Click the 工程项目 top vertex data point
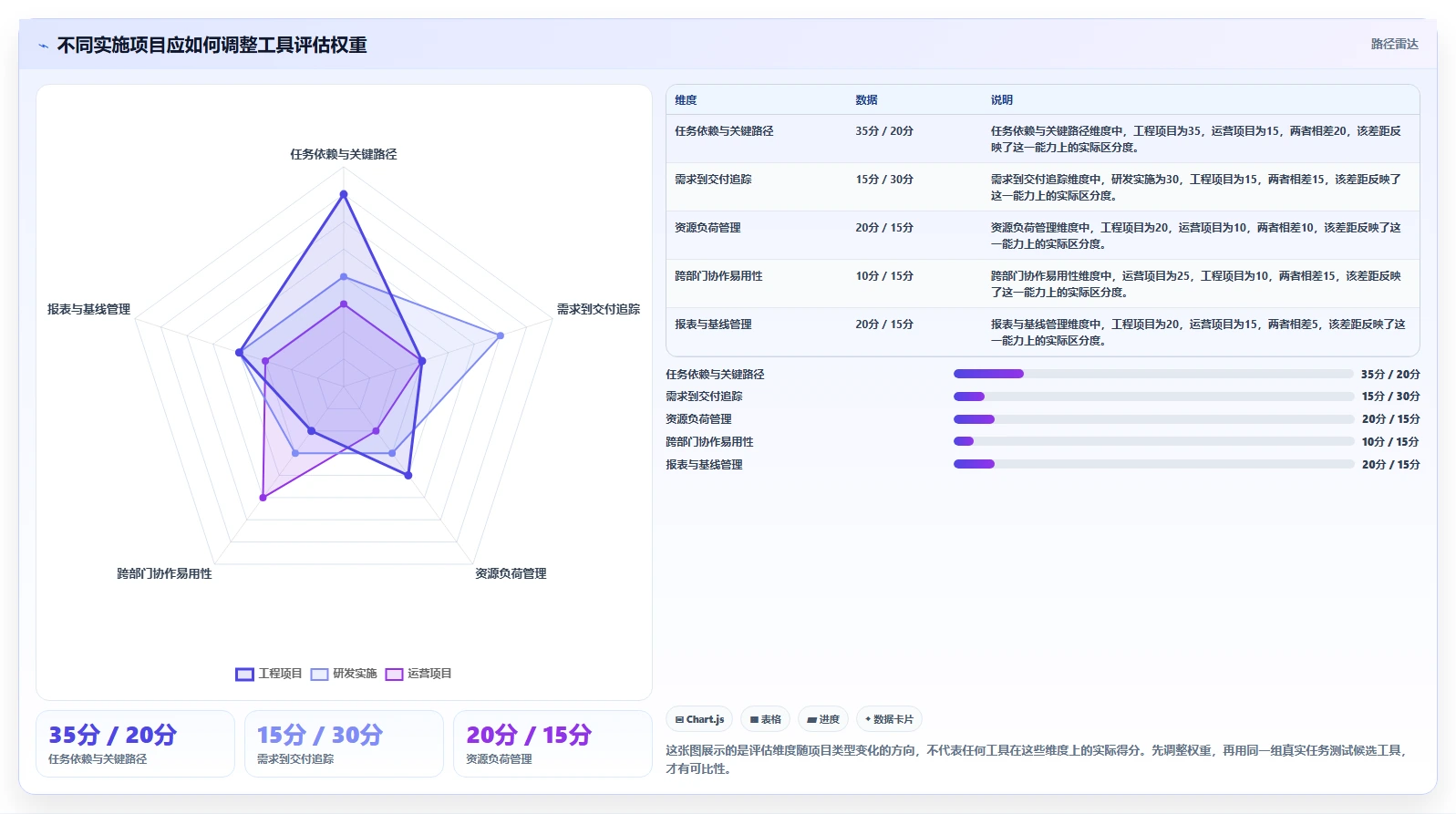 coord(344,194)
